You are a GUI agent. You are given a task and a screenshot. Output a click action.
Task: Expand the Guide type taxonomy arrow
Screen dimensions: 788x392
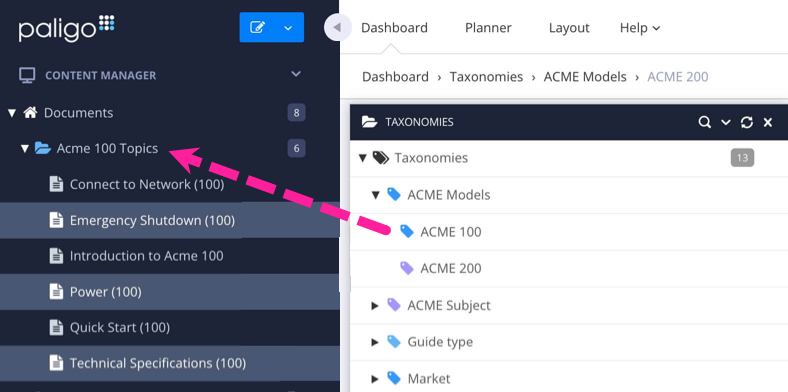(x=374, y=342)
